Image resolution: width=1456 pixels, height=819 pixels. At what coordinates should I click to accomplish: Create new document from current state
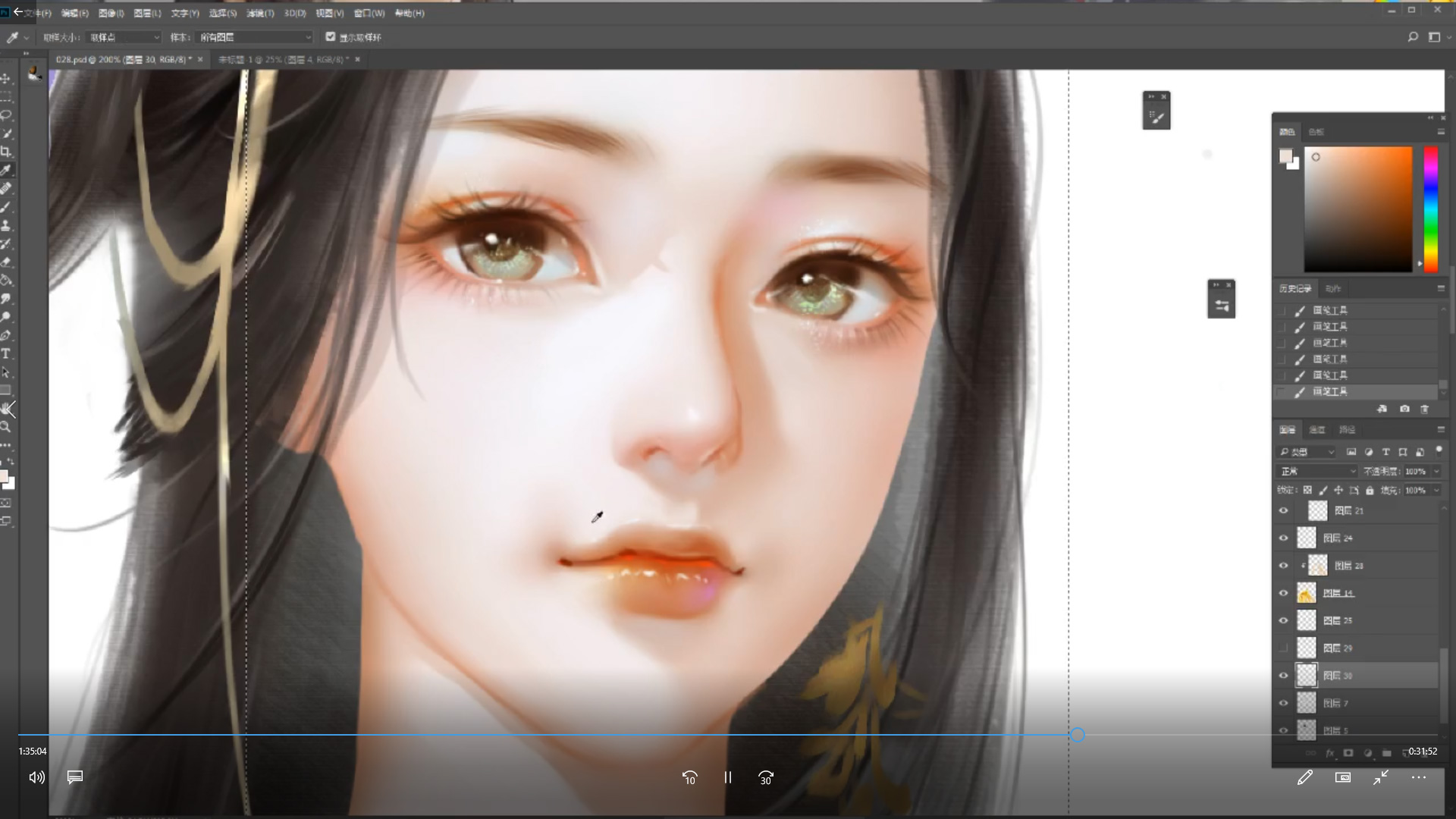pos(1382,409)
